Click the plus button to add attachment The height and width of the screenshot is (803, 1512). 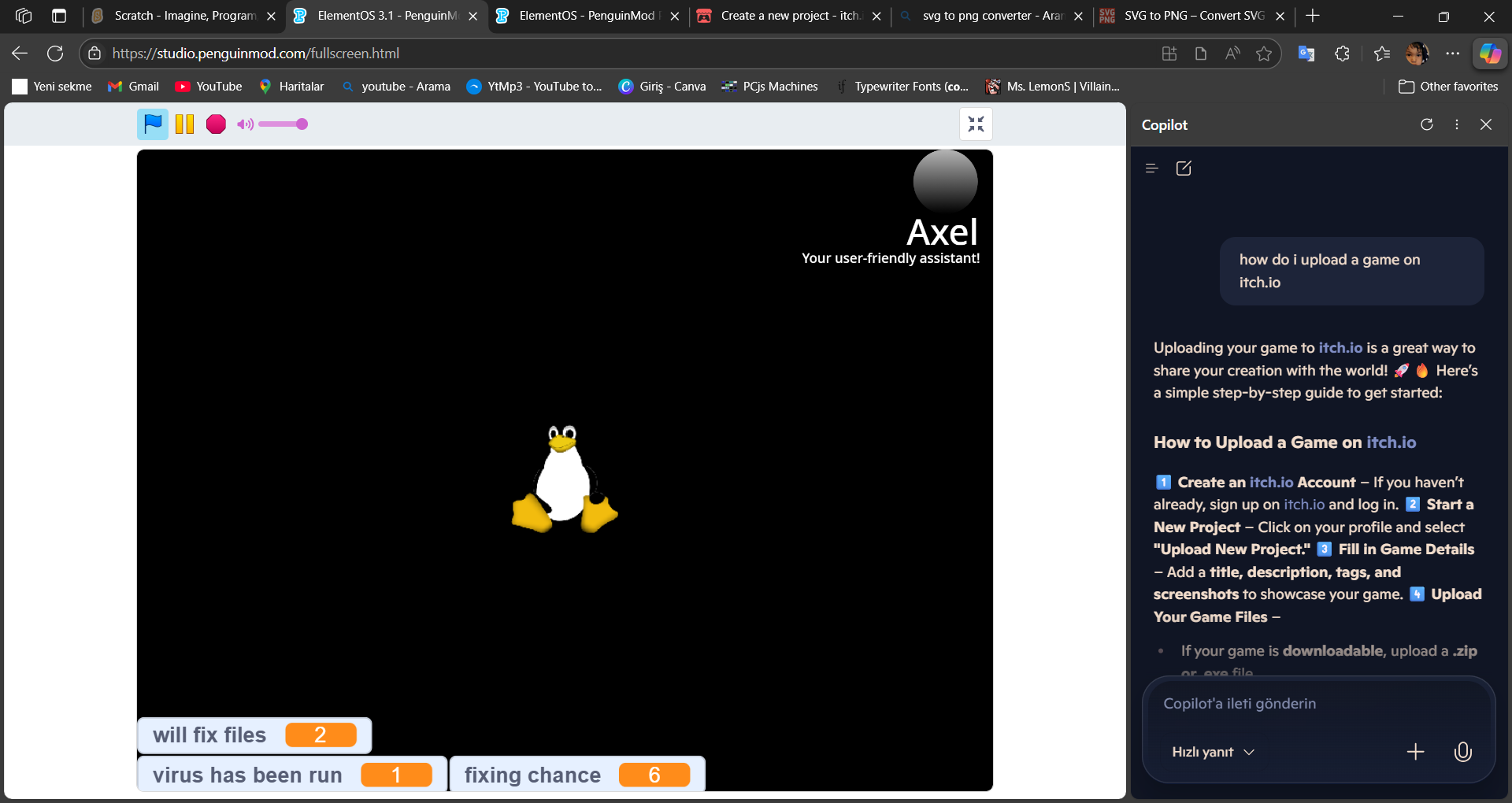pos(1415,752)
